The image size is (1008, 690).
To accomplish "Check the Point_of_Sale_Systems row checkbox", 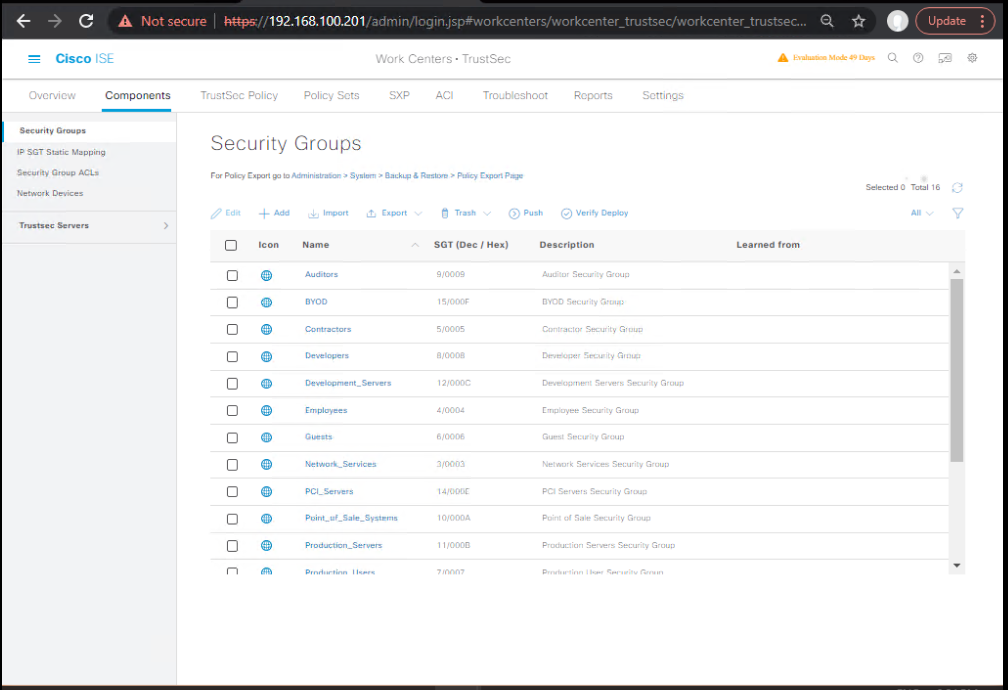I will click(232, 518).
